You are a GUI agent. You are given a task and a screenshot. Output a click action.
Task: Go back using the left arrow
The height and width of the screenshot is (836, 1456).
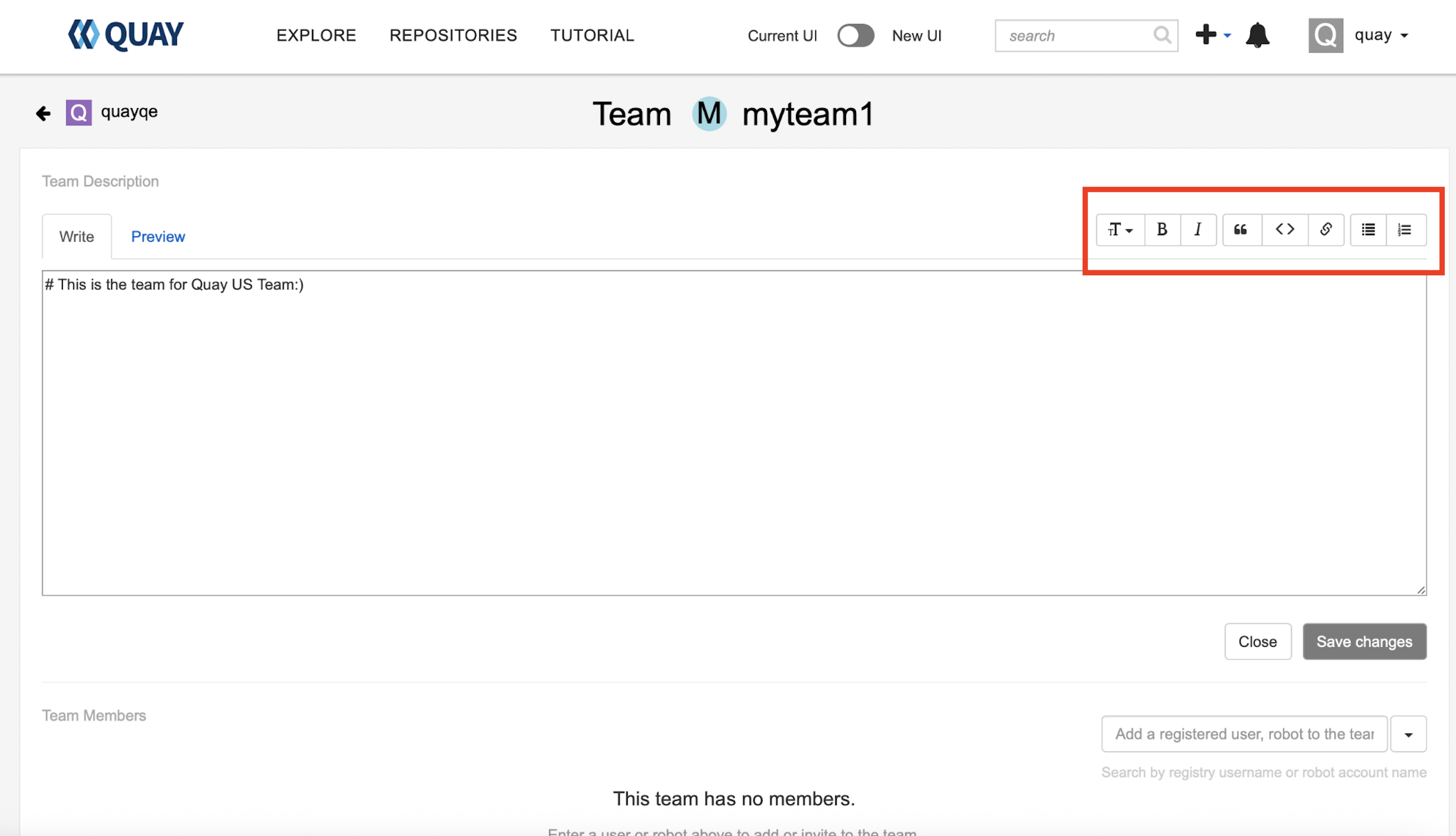point(43,113)
